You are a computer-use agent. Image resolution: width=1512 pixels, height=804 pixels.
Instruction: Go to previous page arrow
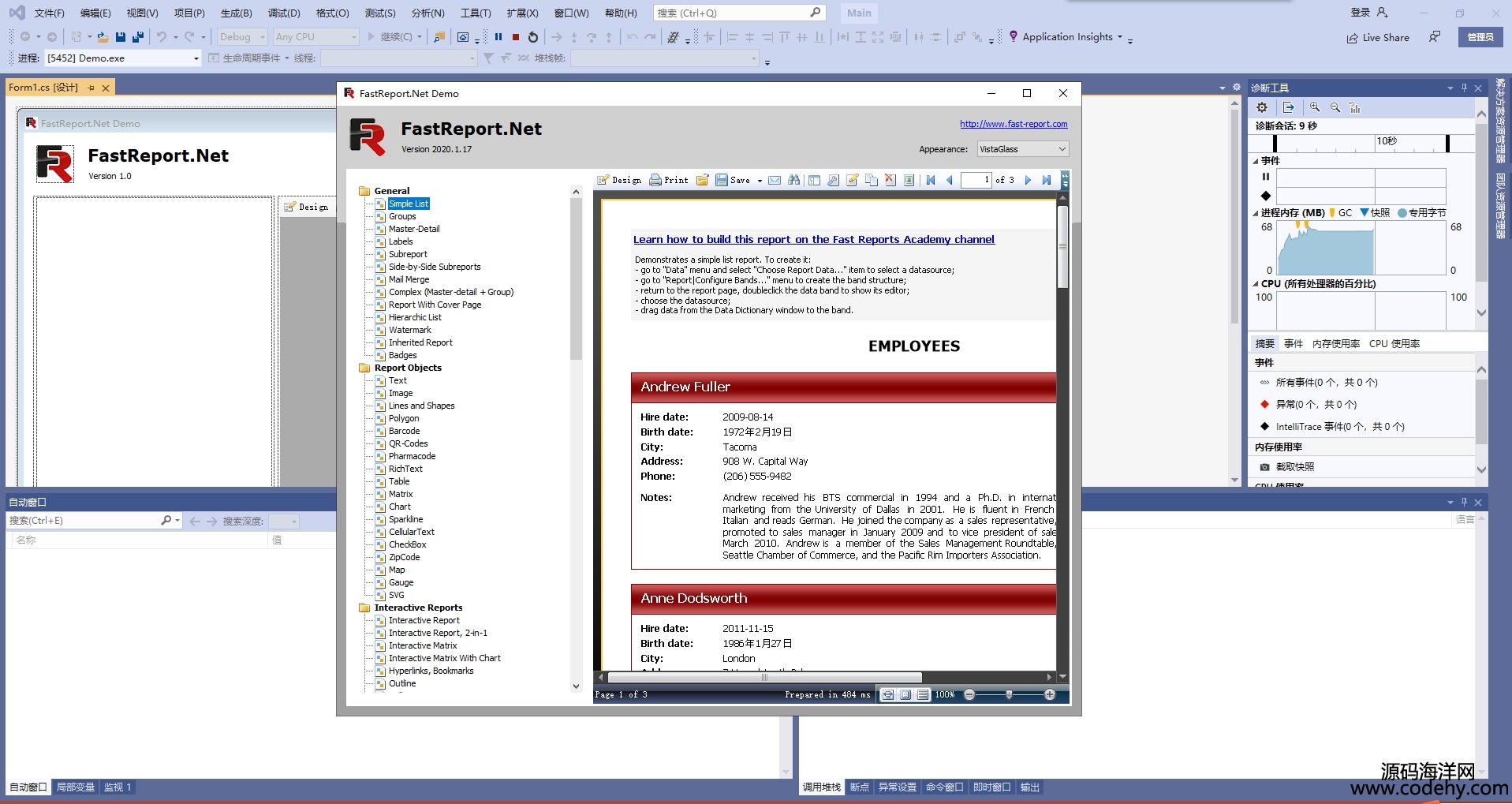pos(950,180)
